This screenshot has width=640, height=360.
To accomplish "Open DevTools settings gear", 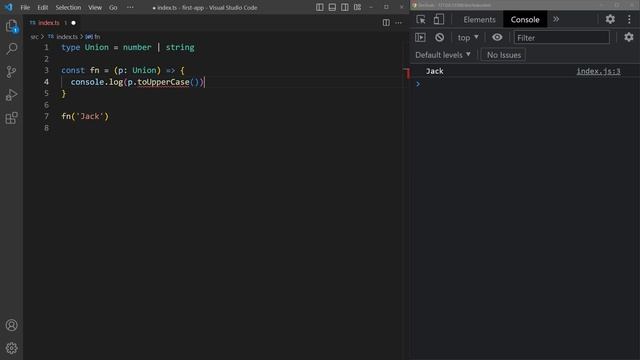I will pyautogui.click(x=610, y=19).
